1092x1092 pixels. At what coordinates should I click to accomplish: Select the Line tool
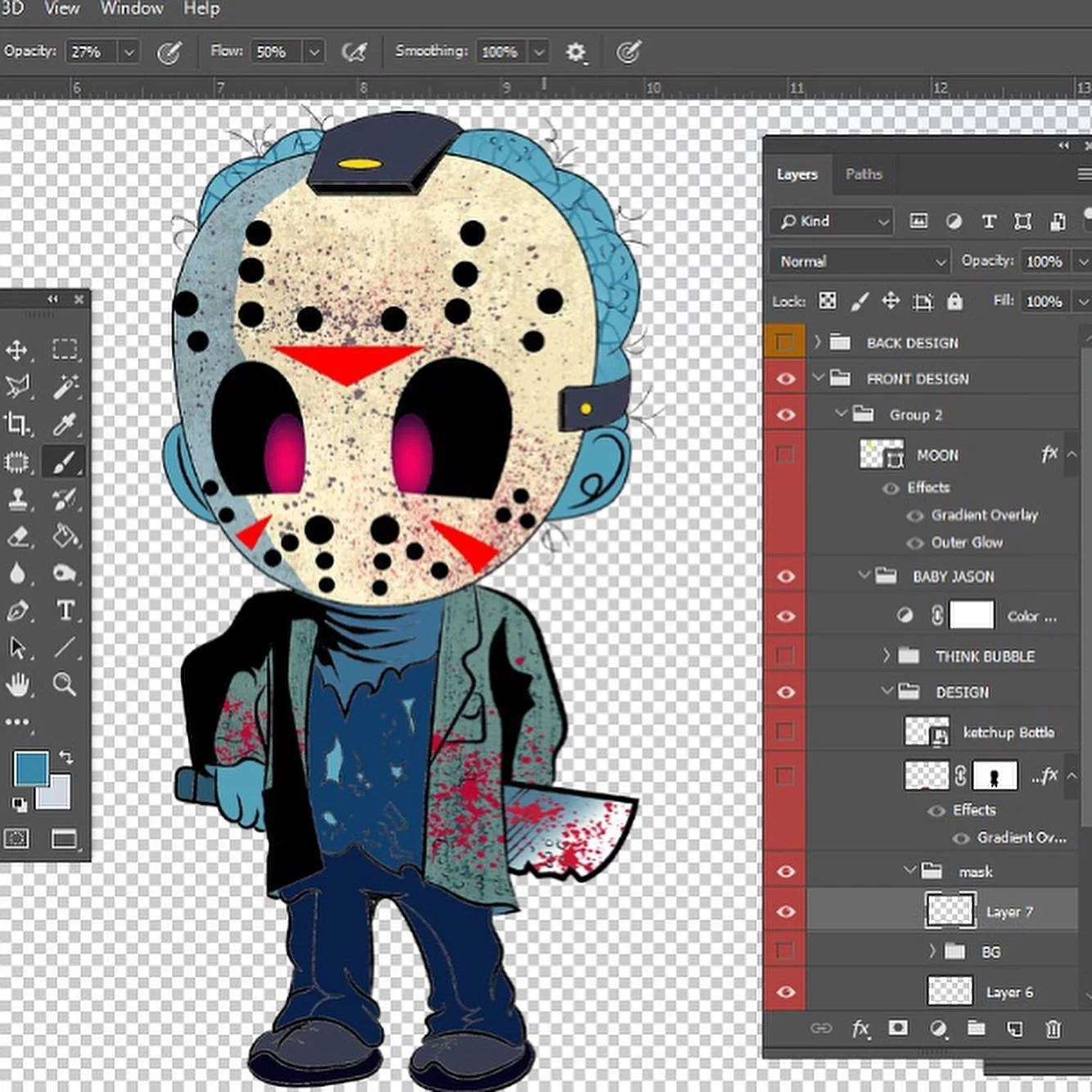point(65,648)
